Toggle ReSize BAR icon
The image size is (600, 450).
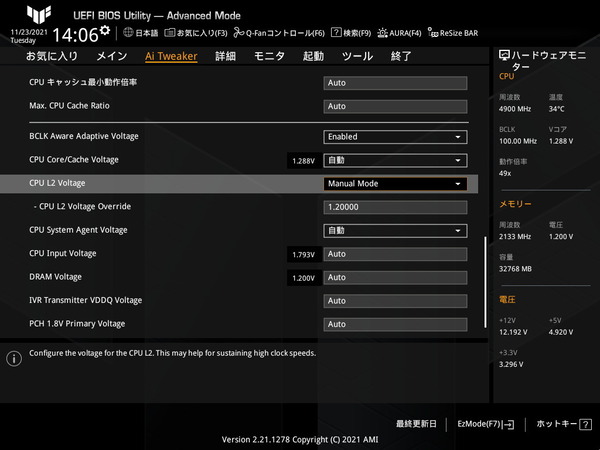point(433,33)
